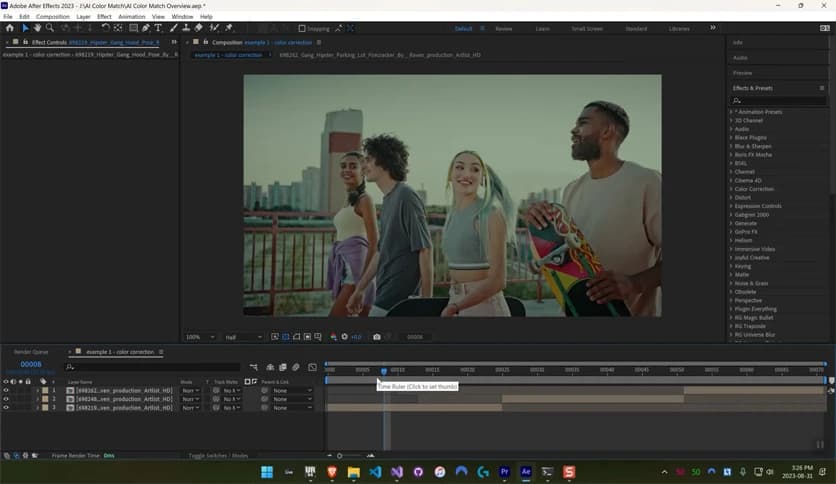Switch to the Render Queue tab
The width and height of the screenshot is (836, 484).
point(31,352)
